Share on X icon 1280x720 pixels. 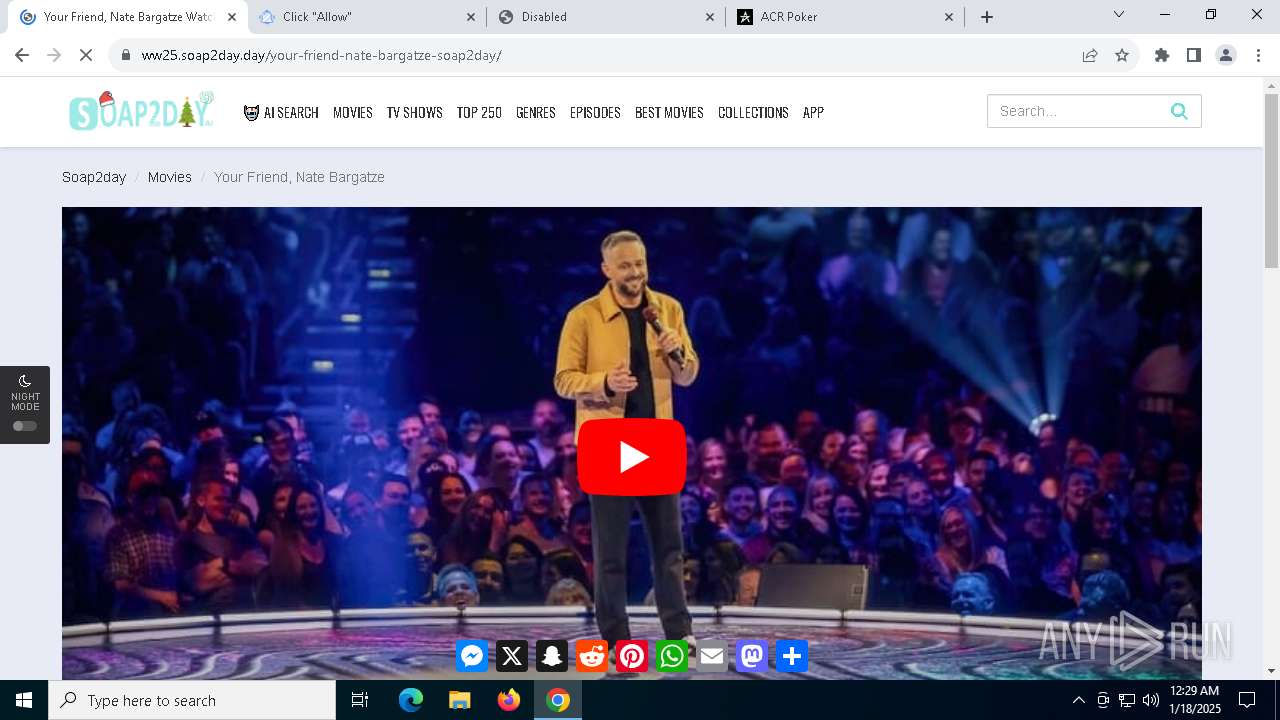[512, 656]
